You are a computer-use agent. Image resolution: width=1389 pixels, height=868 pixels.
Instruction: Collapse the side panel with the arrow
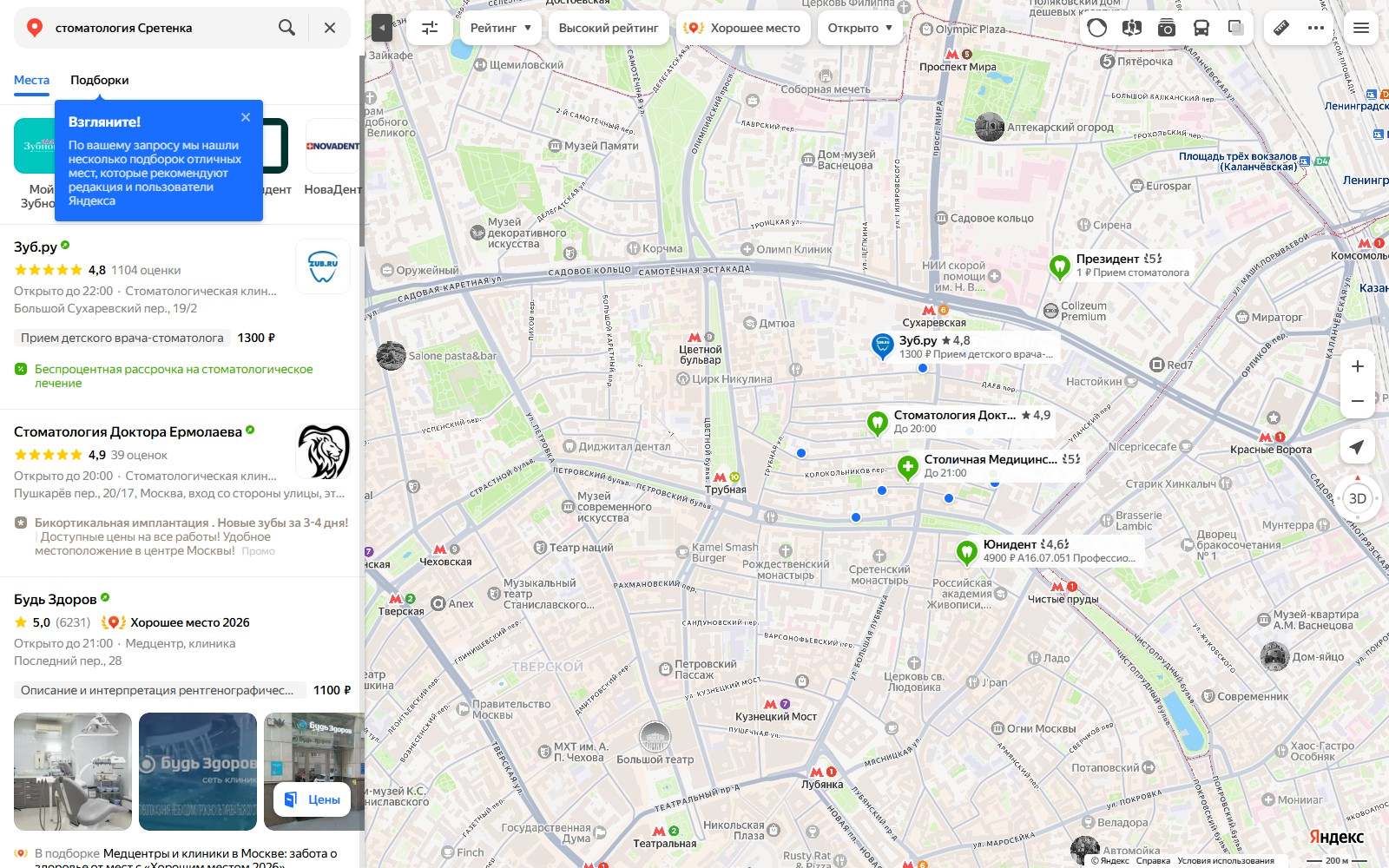click(382, 28)
